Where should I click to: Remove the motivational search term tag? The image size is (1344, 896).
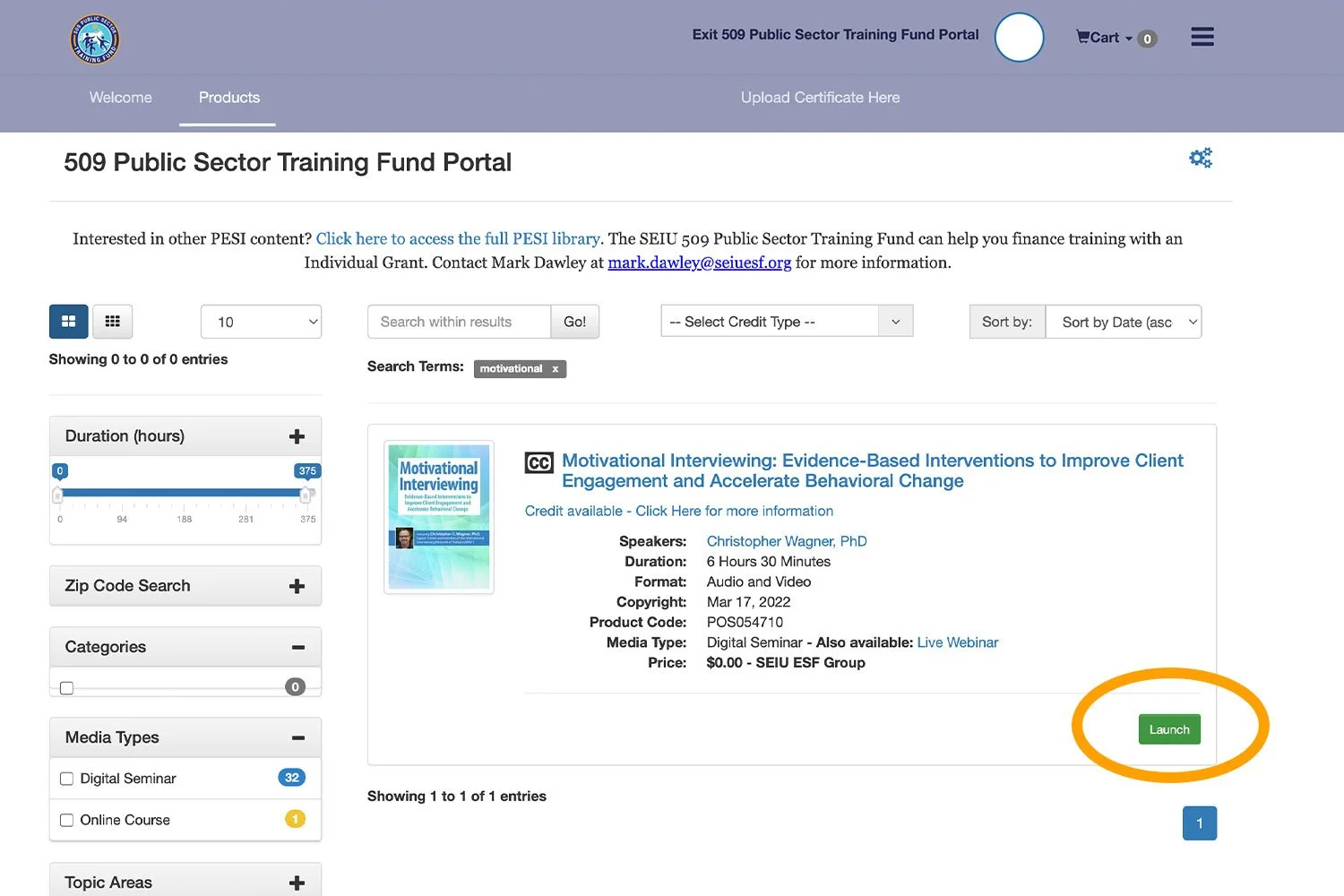555,368
